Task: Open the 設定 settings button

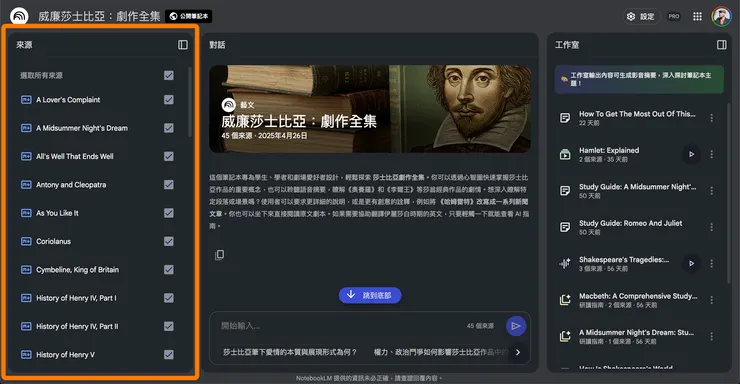Action: (641, 17)
